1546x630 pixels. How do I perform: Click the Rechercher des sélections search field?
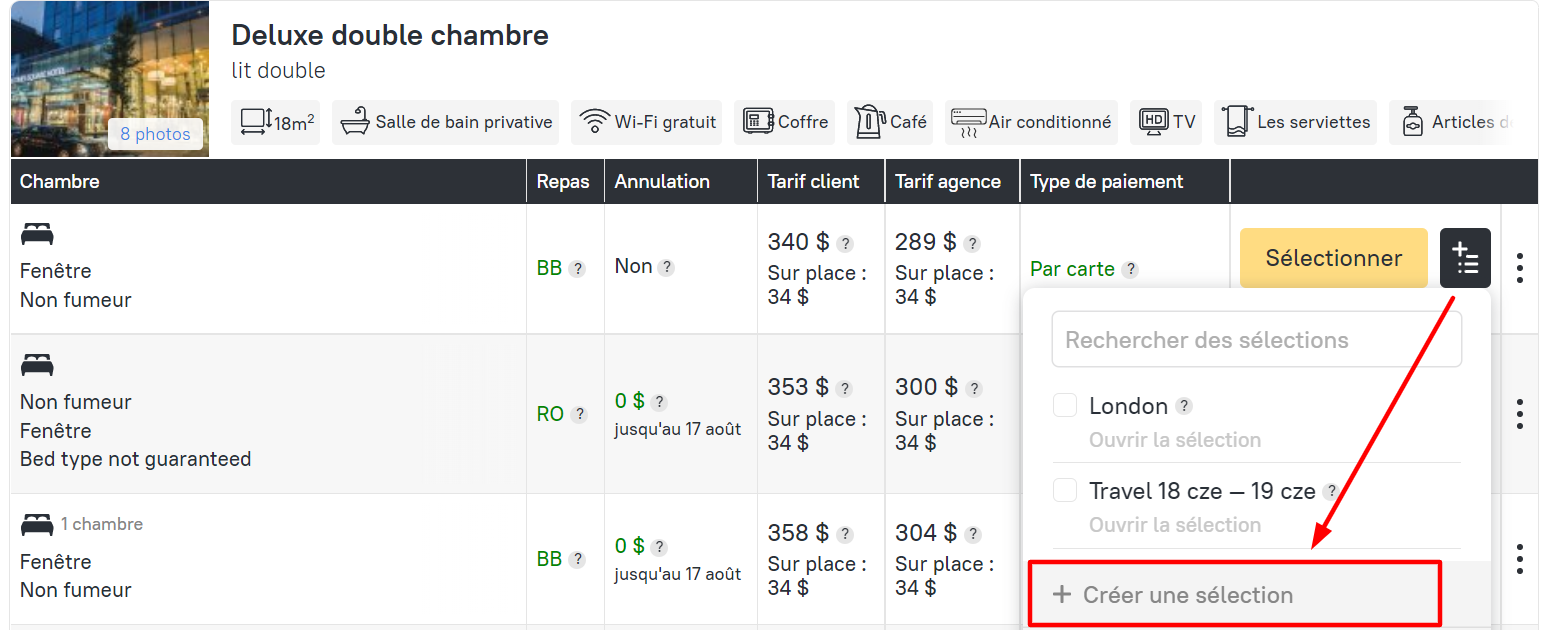coord(1256,340)
